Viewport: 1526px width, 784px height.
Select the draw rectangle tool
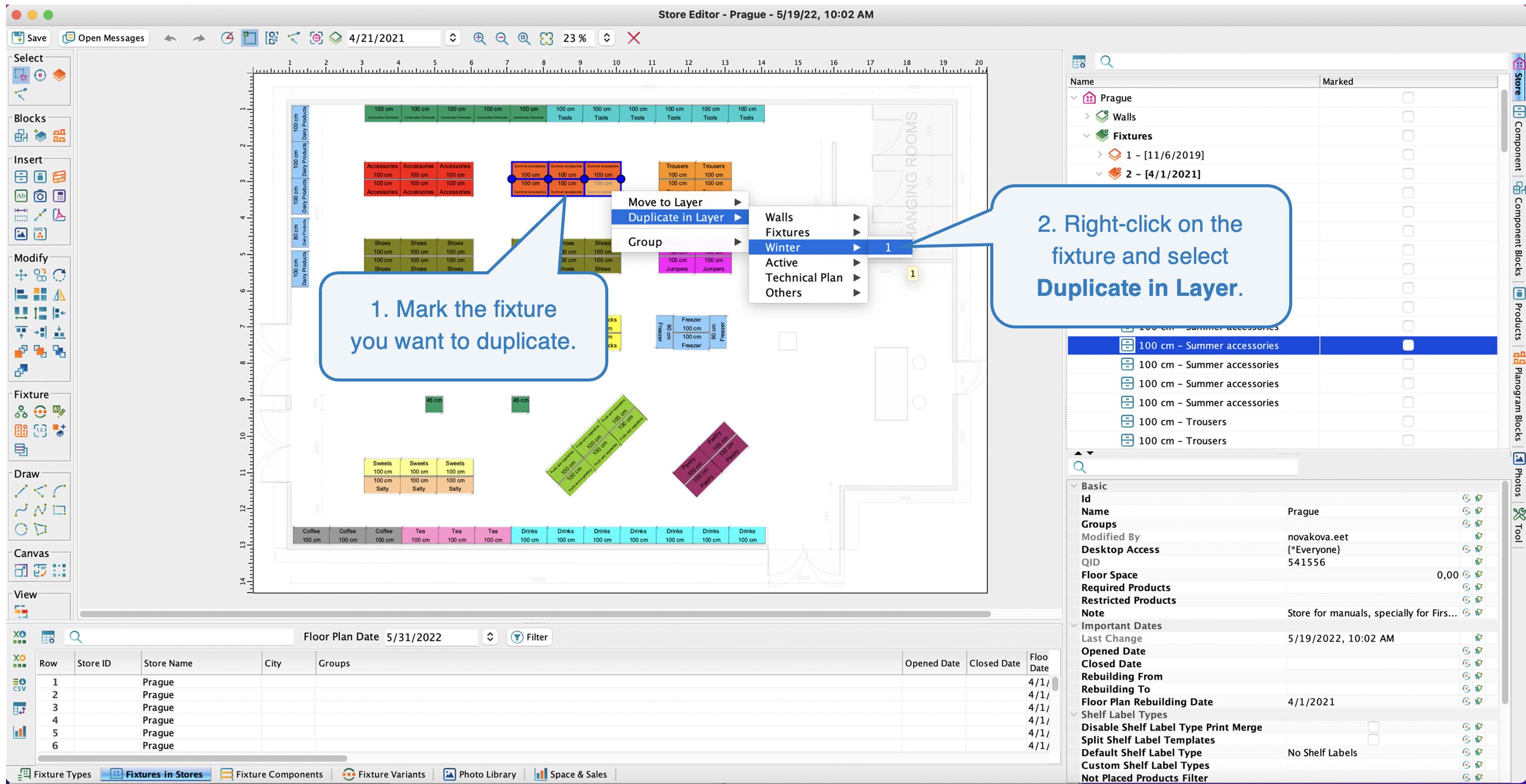pyautogui.click(x=59, y=510)
